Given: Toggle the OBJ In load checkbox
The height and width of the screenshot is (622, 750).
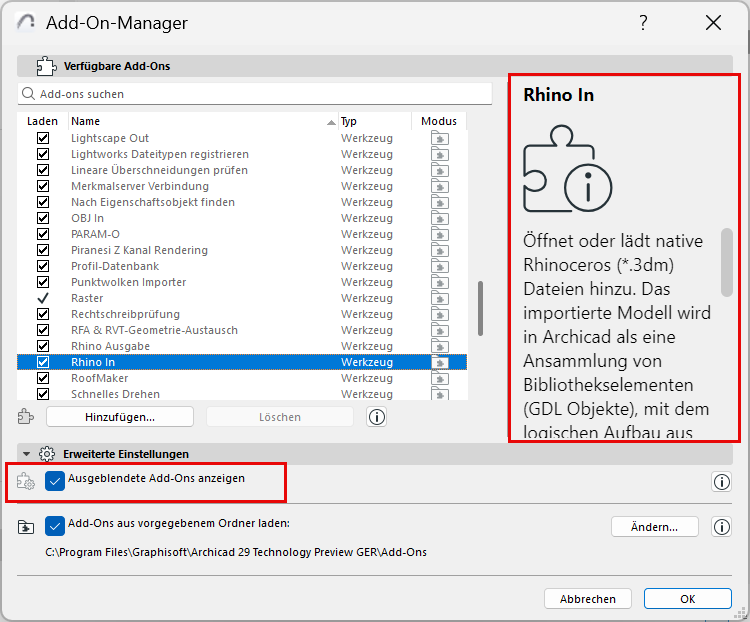Looking at the screenshot, I should [43, 218].
